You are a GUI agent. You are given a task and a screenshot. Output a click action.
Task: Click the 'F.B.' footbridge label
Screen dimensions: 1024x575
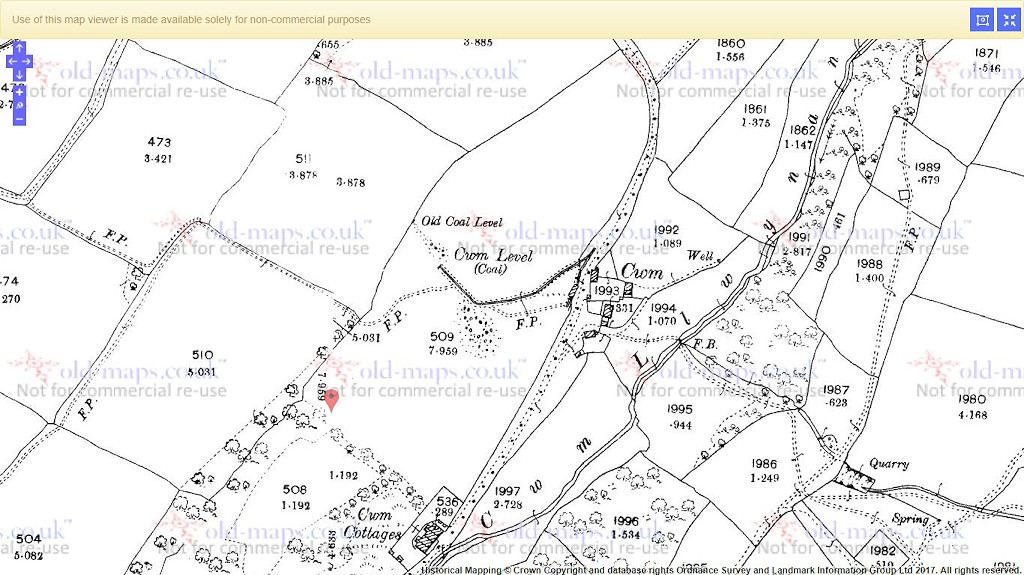[705, 343]
